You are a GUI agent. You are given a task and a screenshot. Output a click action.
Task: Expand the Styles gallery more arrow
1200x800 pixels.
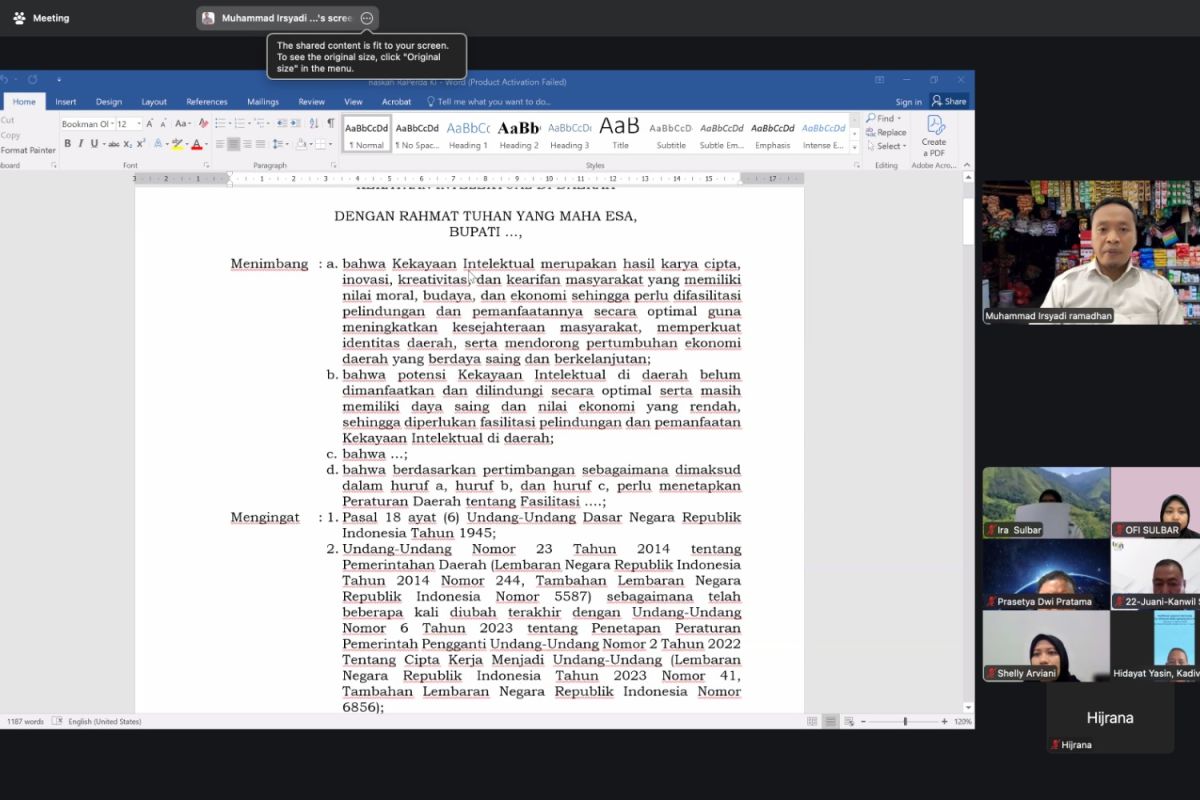tap(854, 146)
